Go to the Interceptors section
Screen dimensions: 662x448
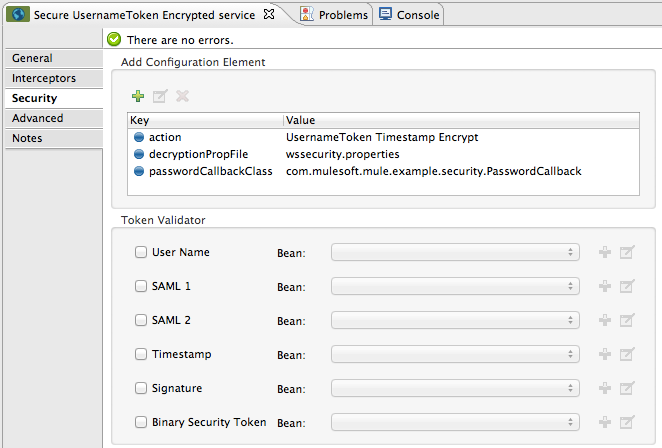[x=43, y=78]
